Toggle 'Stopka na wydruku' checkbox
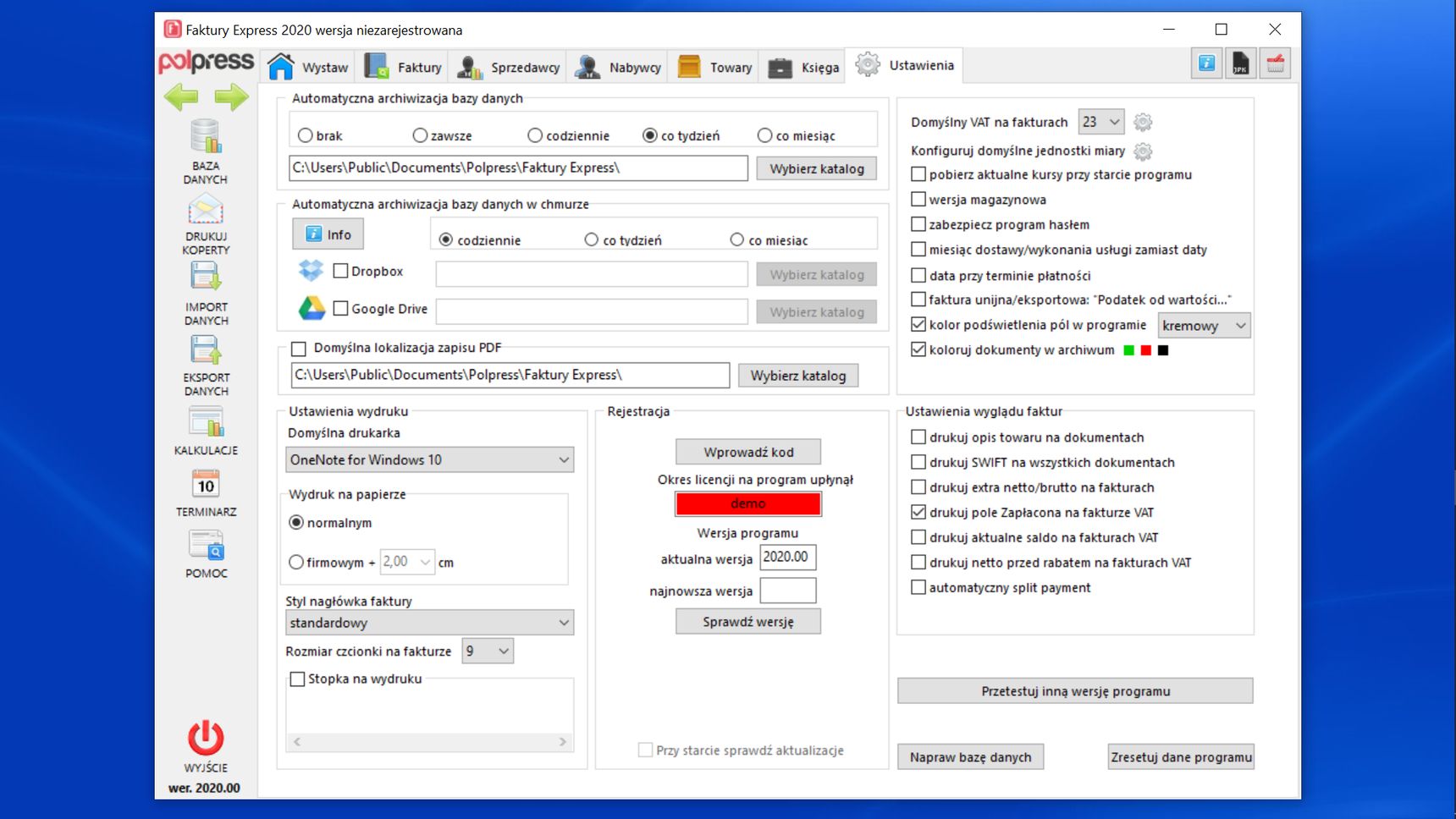The width and height of the screenshot is (1456, 819). point(298,679)
